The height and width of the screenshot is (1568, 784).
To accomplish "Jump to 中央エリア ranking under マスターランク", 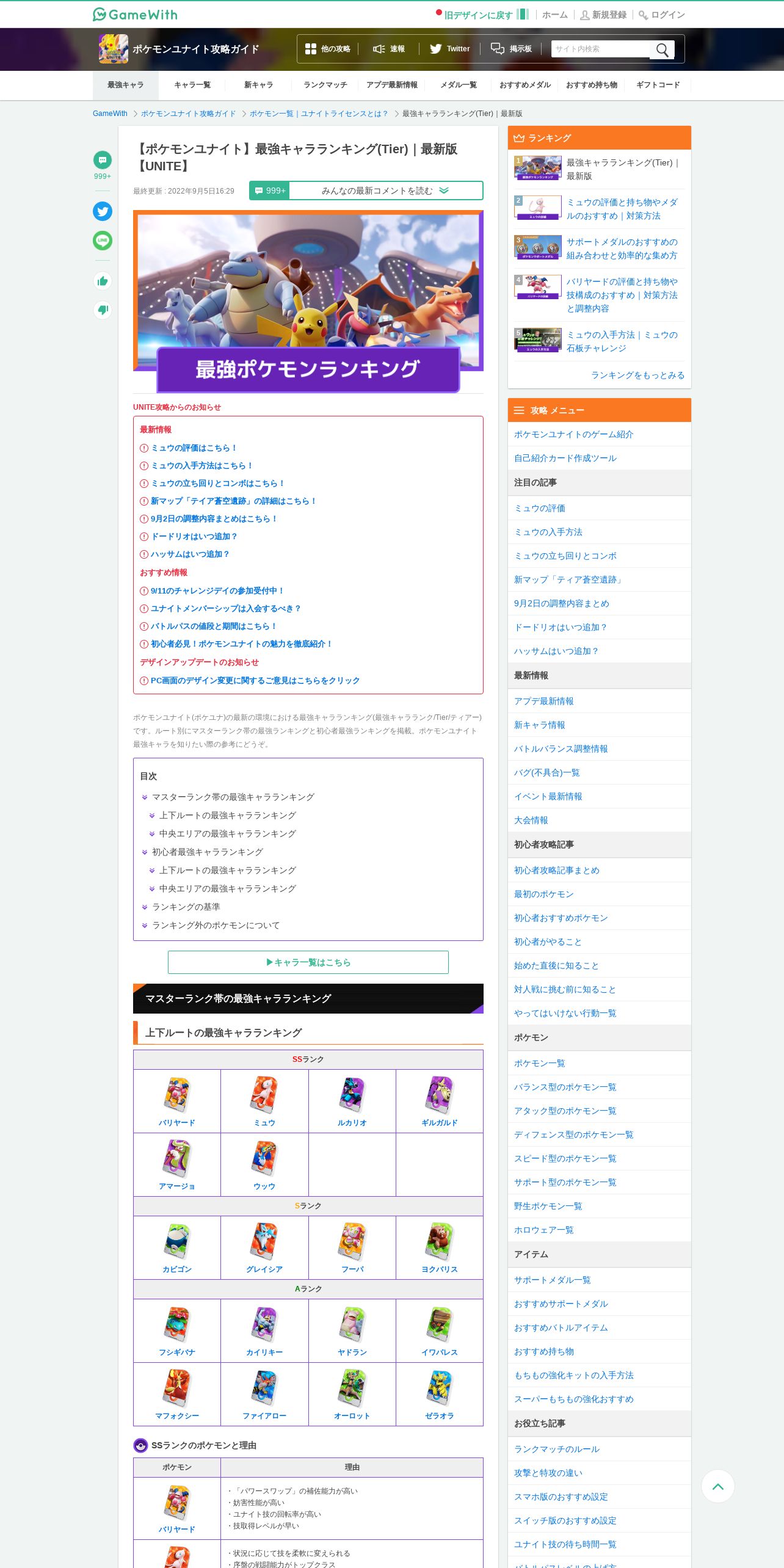I will click(228, 833).
